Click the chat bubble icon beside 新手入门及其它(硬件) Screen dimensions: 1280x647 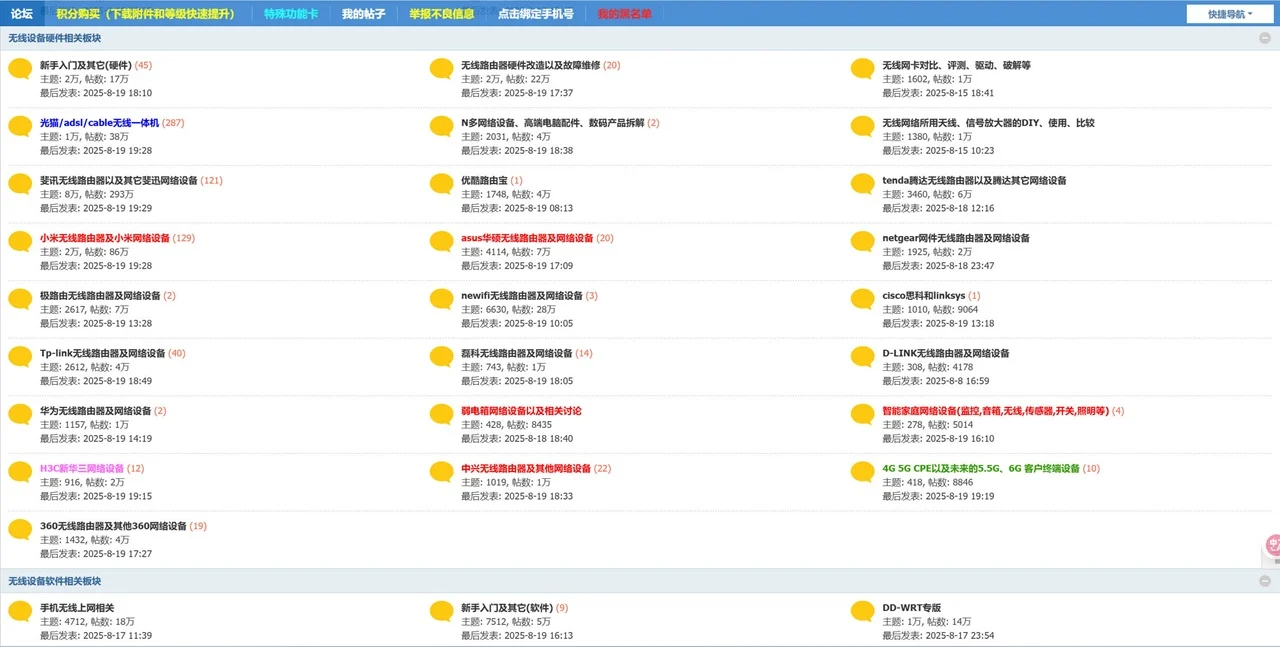click(x=21, y=69)
